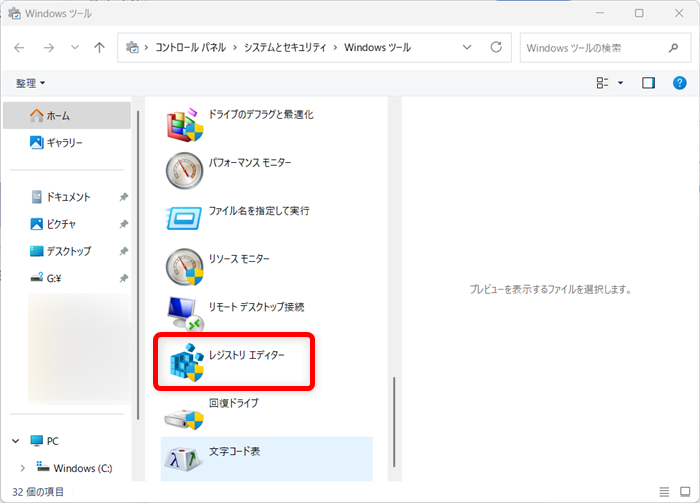This screenshot has height=503, width=700.
Task: Unpin ドキュメント using its pin icon
Action: (124, 197)
